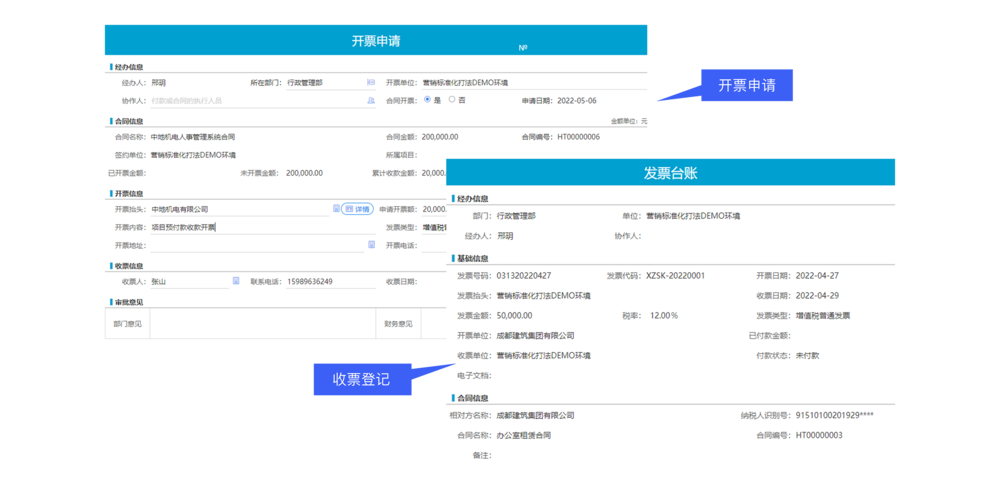Viewport: 1000px width, 499px height.
Task: Click the 发票代码 value XZSK-20220001
Action: [675, 276]
